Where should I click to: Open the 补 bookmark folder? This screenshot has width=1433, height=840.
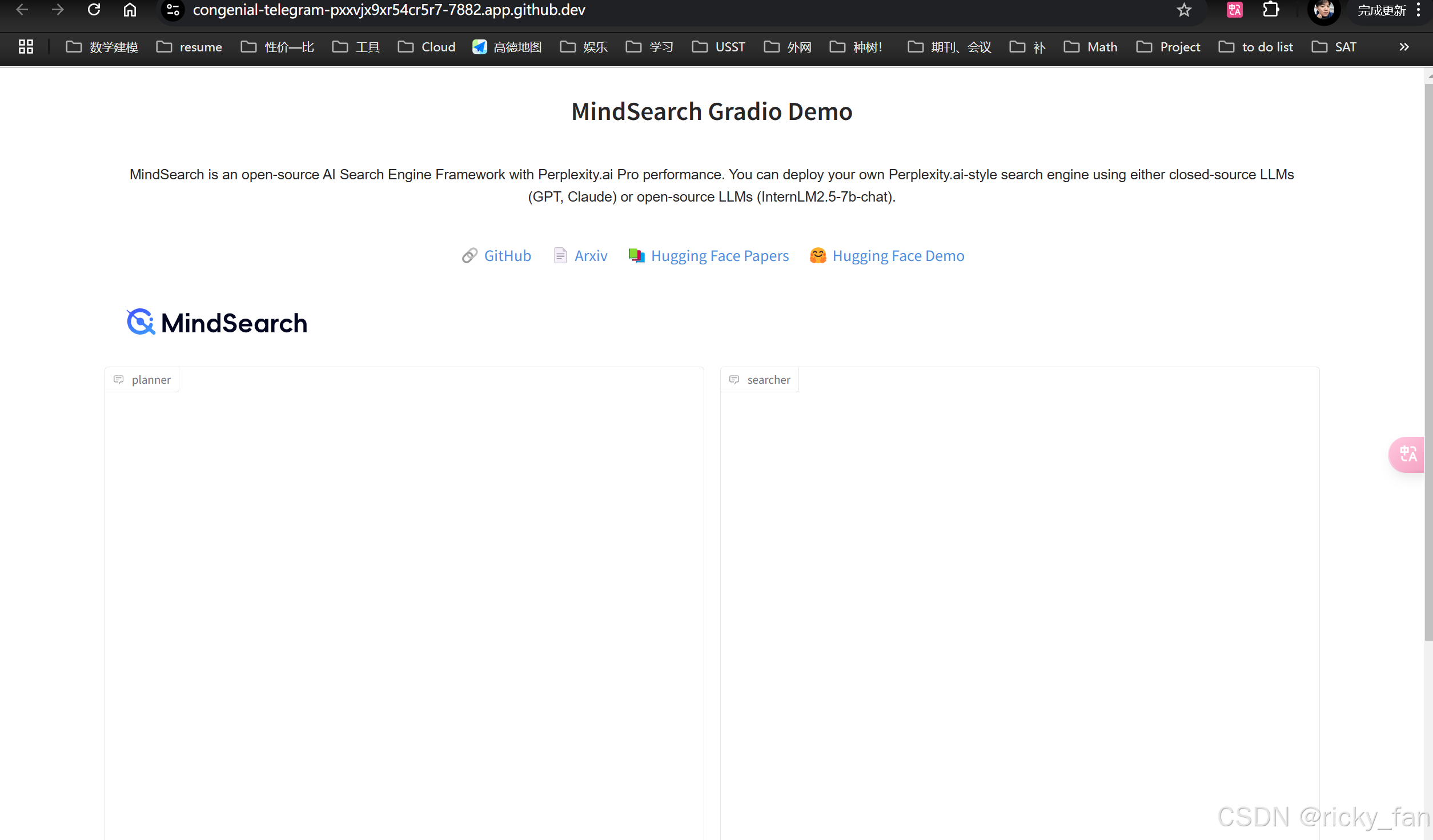1027,47
